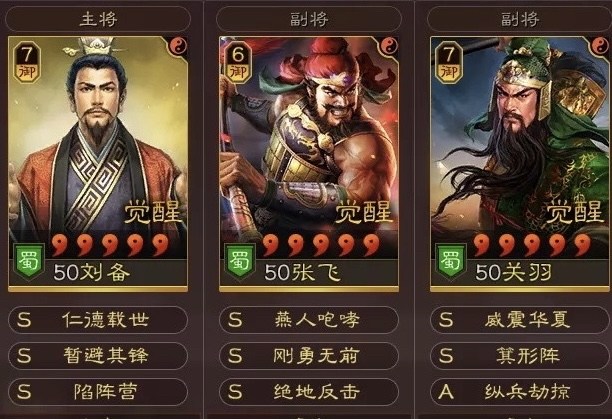This screenshot has height=419, width=612.
Task: Tap the yin-yang icon on Zhang Fei's card
Action: pos(389,47)
